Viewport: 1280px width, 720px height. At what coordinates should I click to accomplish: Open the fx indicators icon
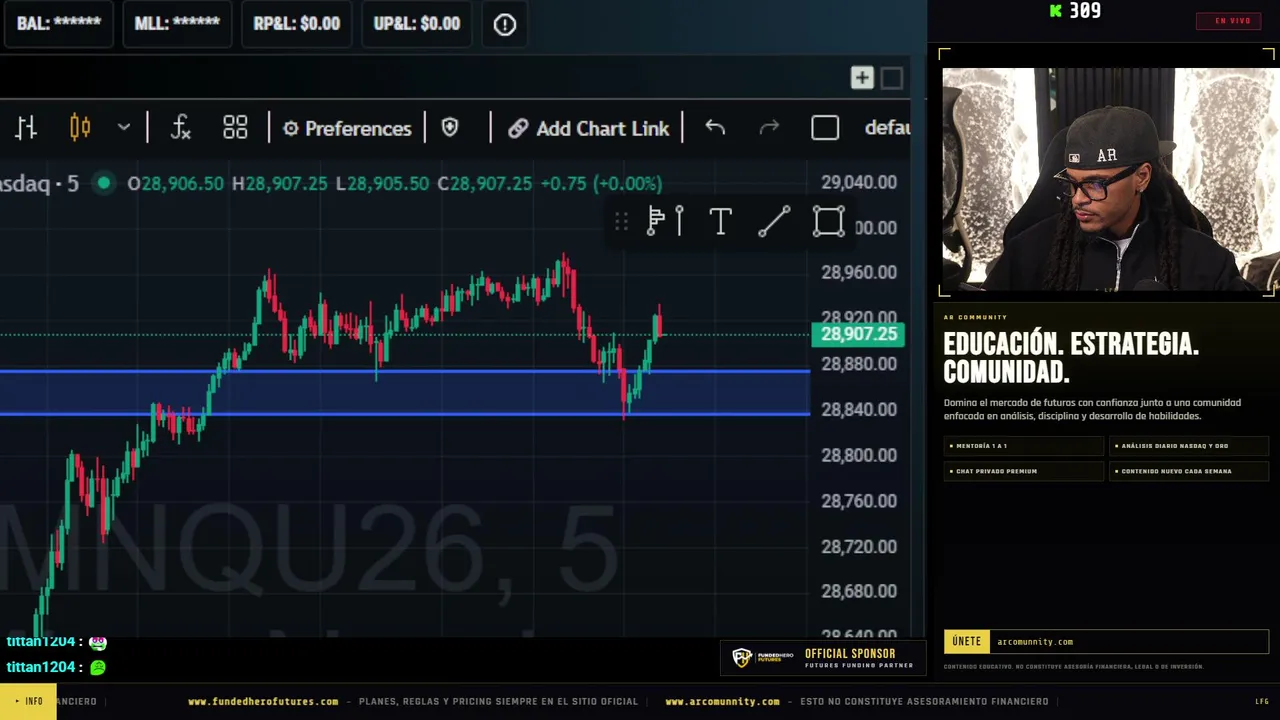(x=180, y=128)
